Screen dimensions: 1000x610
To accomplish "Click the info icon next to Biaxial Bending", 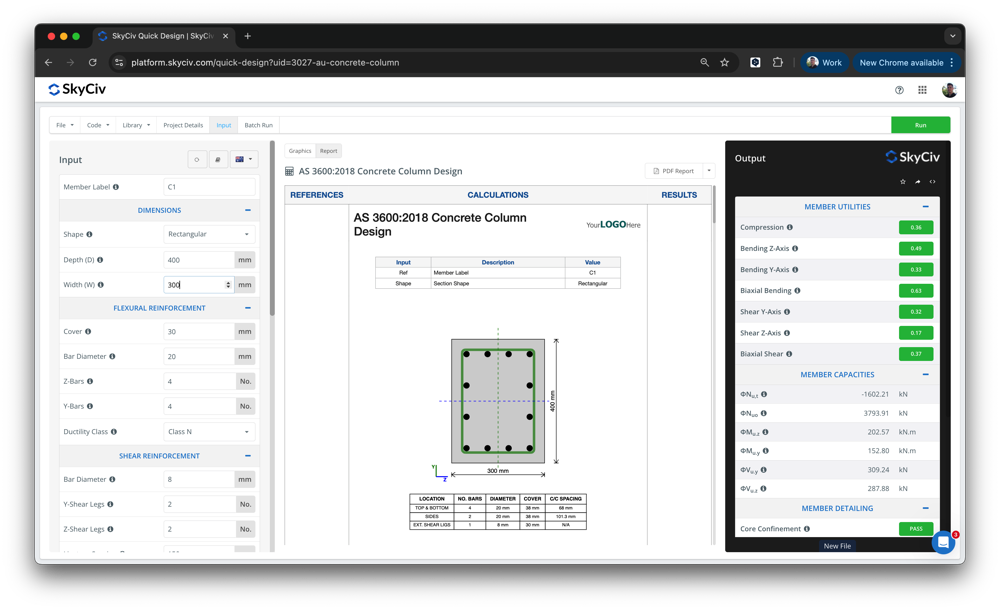I will [797, 290].
